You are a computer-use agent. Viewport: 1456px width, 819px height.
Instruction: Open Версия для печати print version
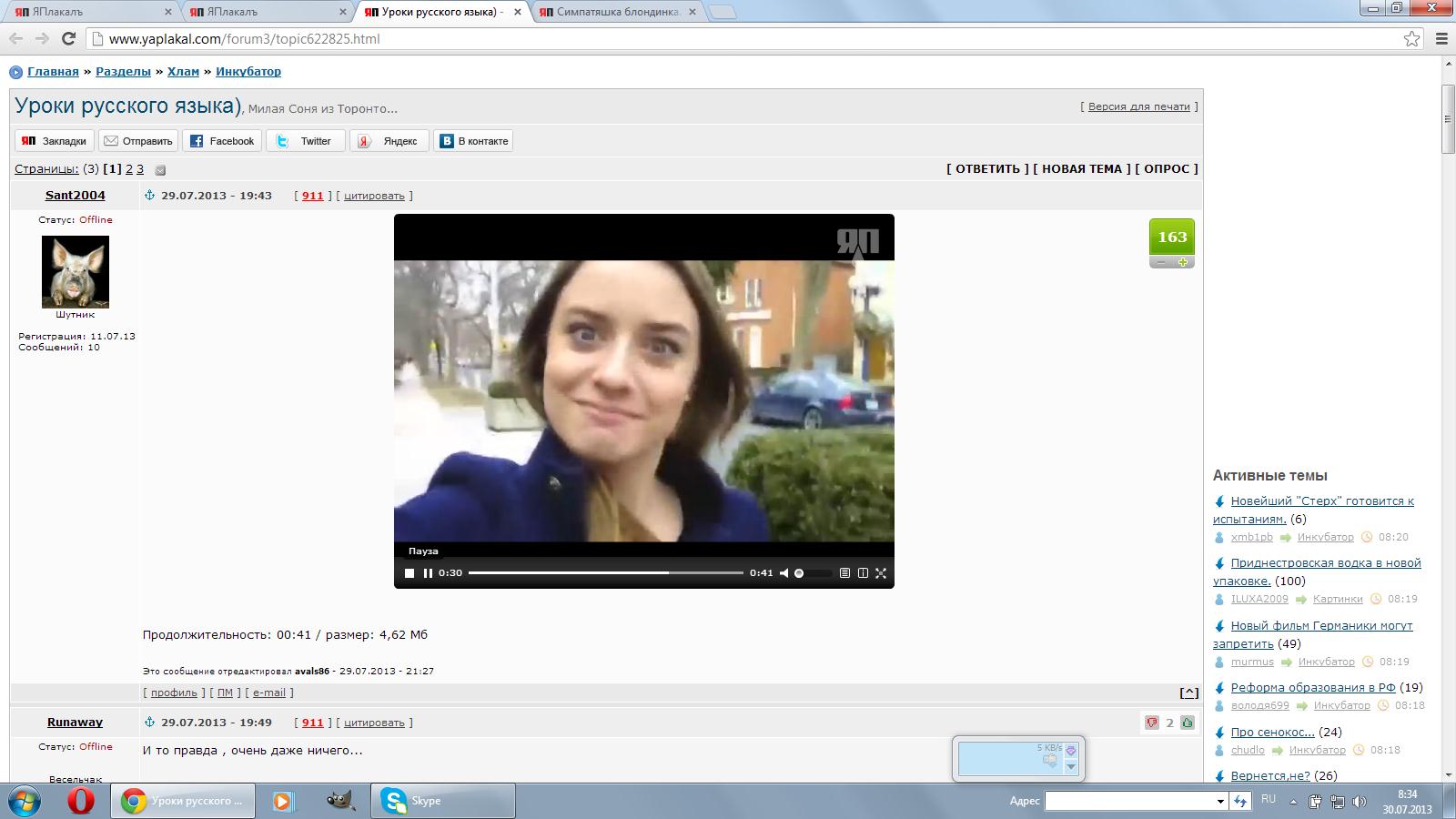click(1139, 106)
